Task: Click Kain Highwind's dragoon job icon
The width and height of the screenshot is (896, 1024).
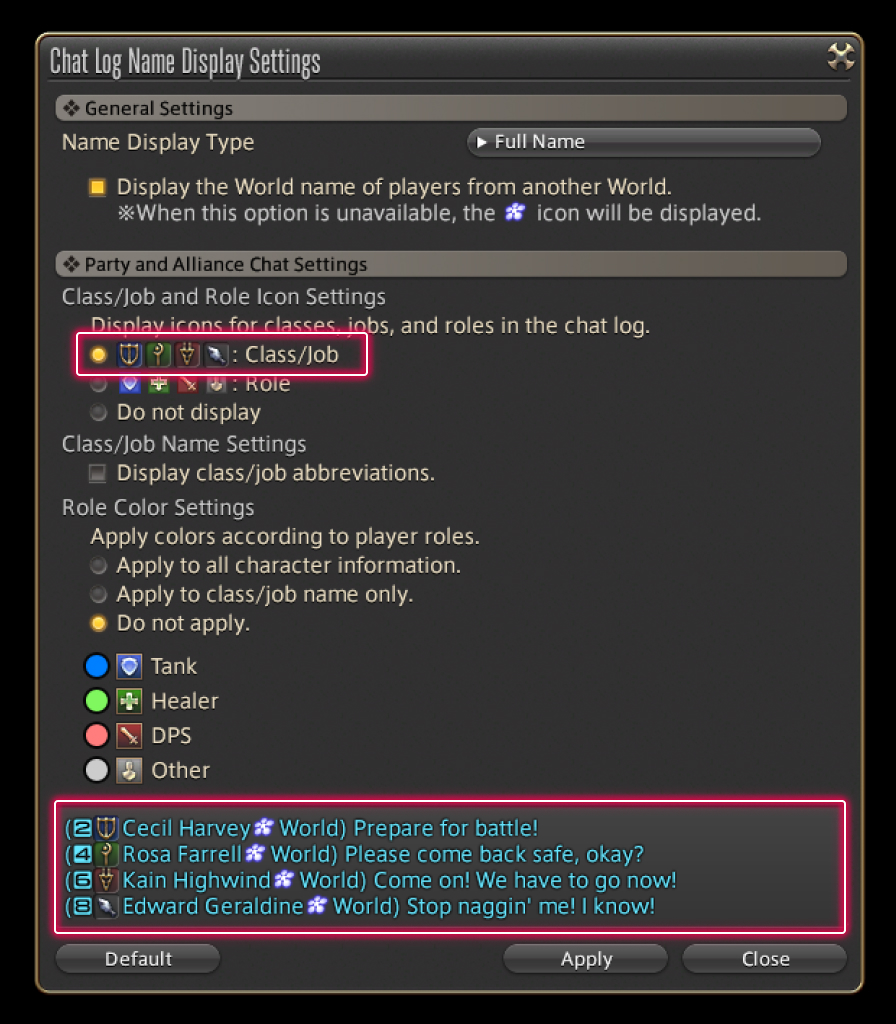Action: 106,880
